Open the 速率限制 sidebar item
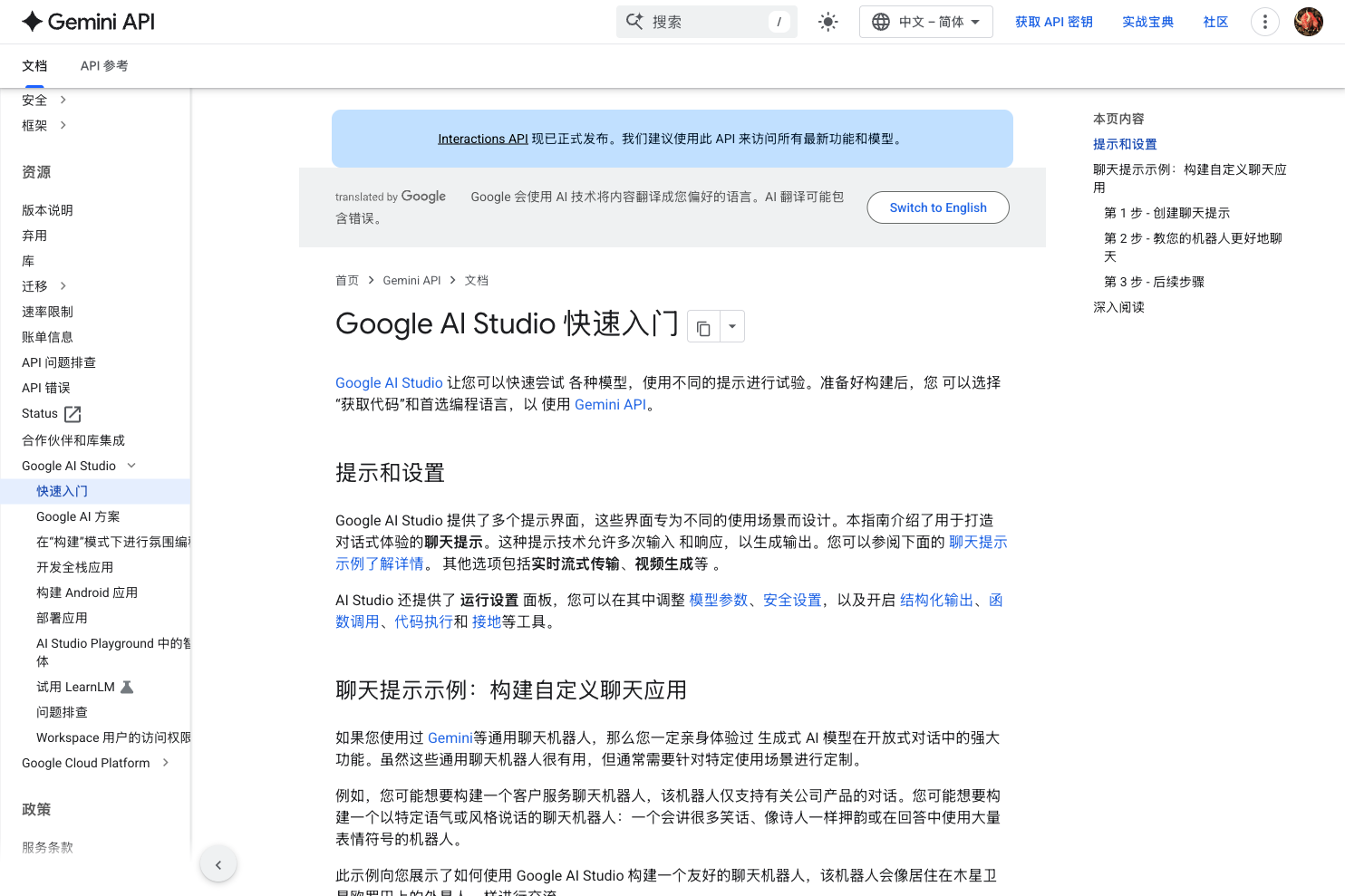The height and width of the screenshot is (896, 1345). [47, 312]
